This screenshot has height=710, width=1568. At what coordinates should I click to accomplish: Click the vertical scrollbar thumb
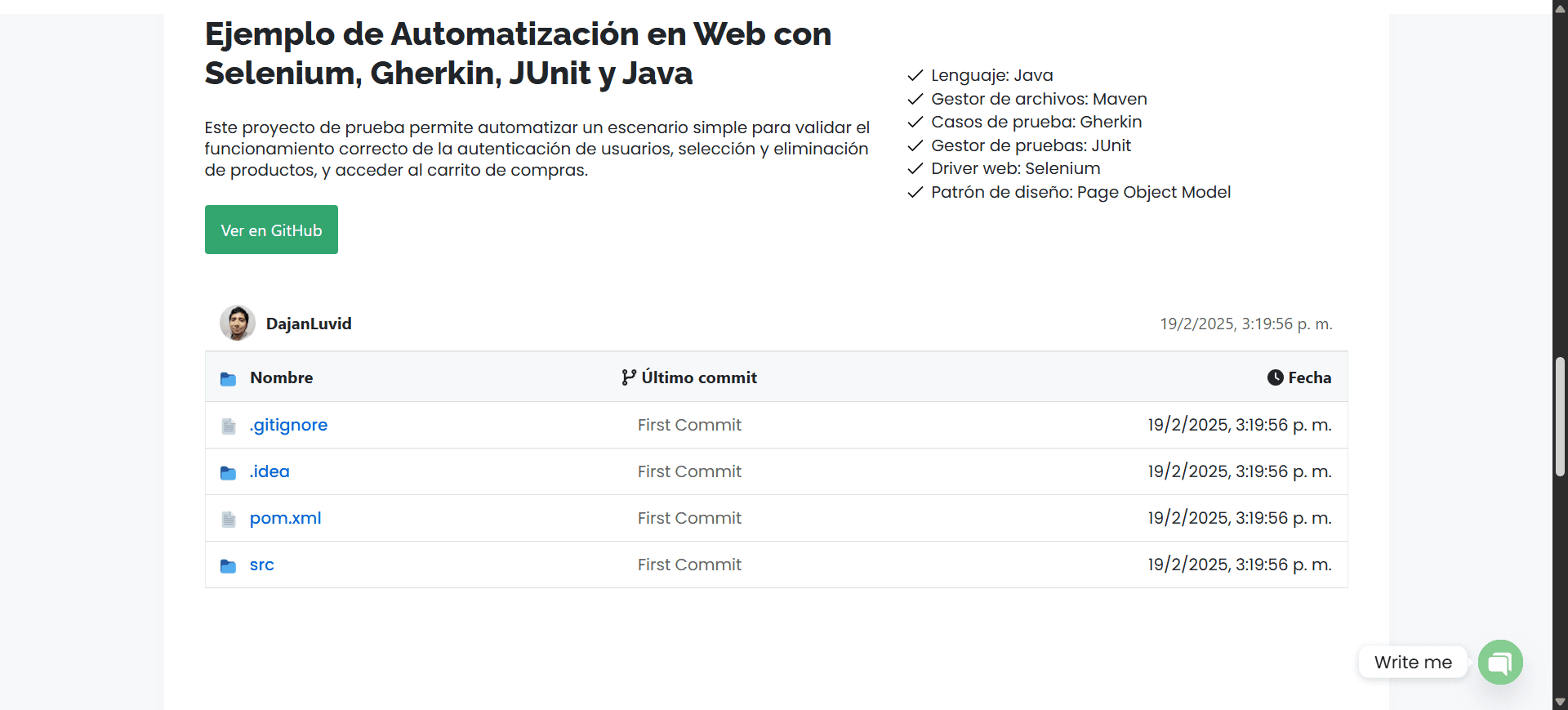pos(1560,417)
